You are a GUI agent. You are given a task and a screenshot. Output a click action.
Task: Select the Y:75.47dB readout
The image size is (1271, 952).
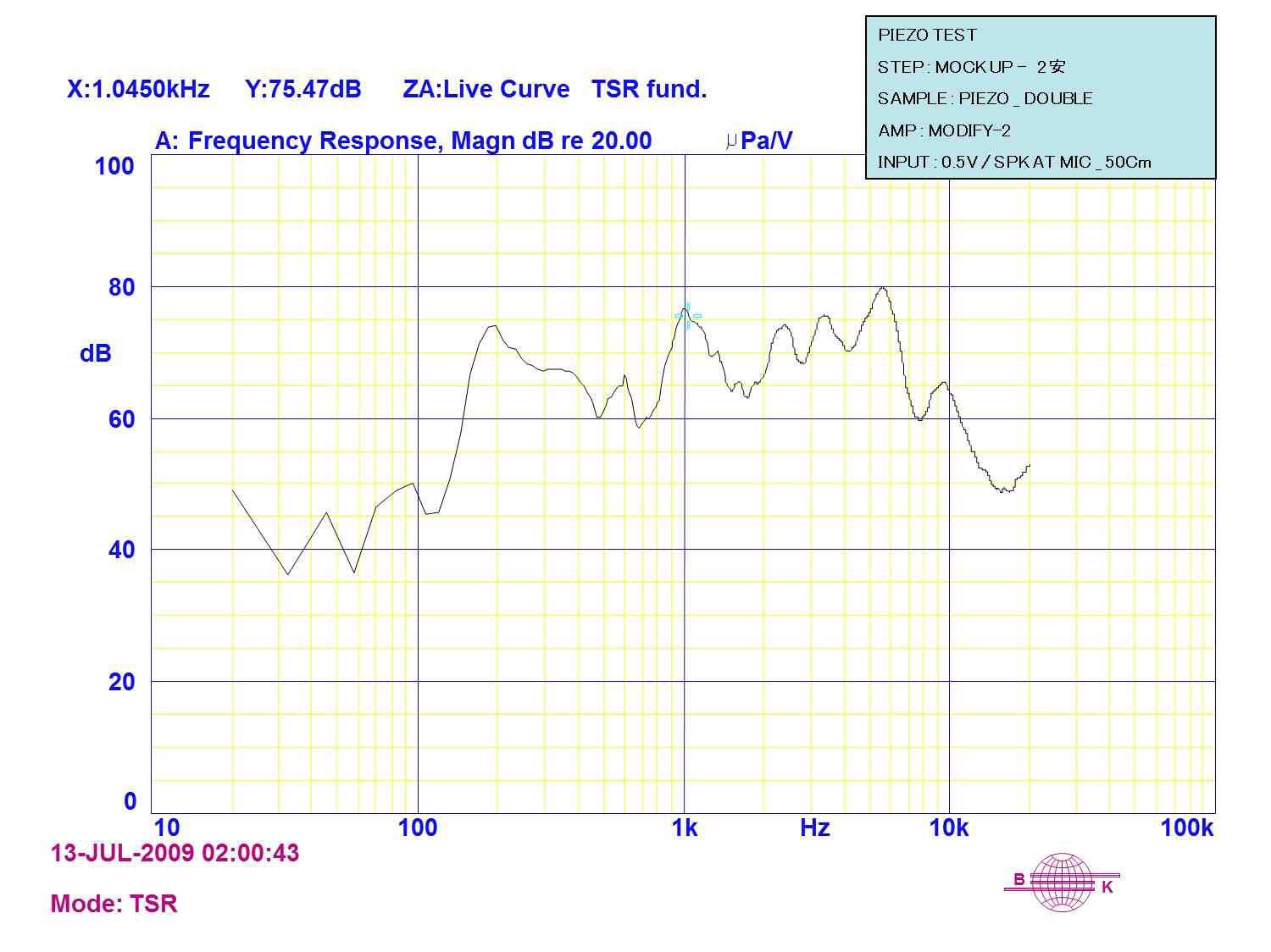pyautogui.click(x=303, y=90)
